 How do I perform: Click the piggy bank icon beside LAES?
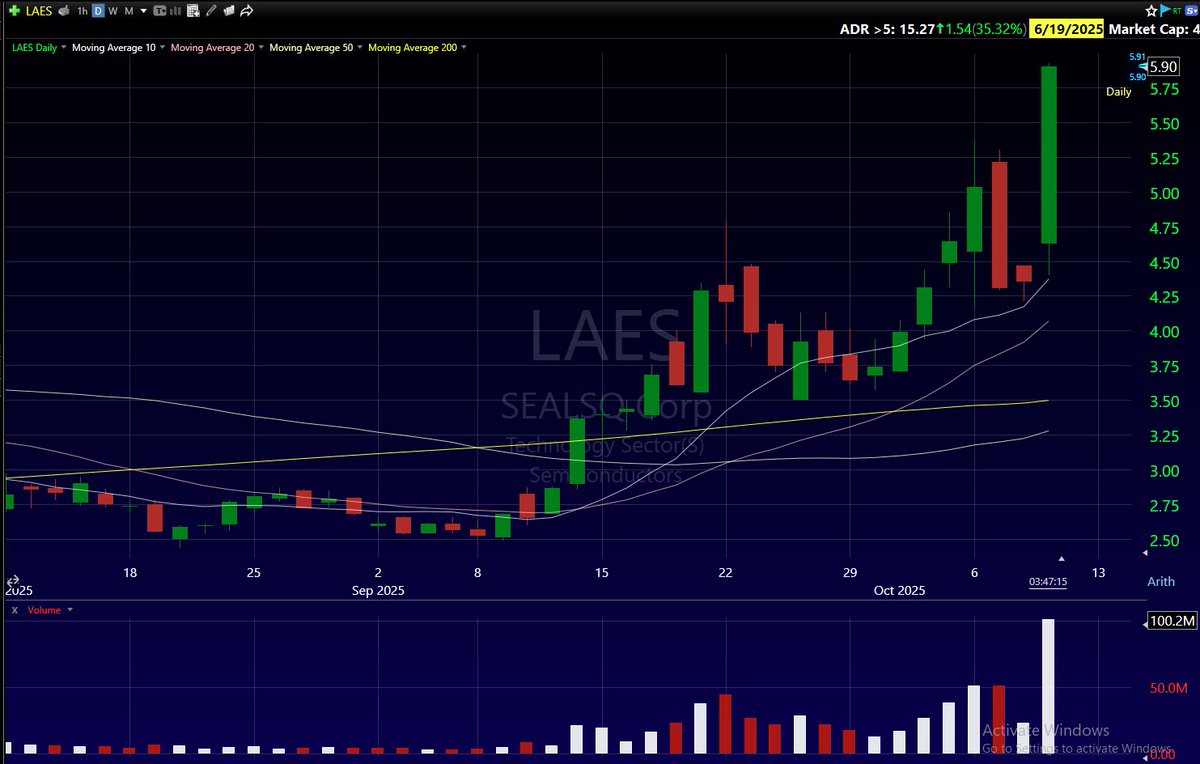point(64,11)
